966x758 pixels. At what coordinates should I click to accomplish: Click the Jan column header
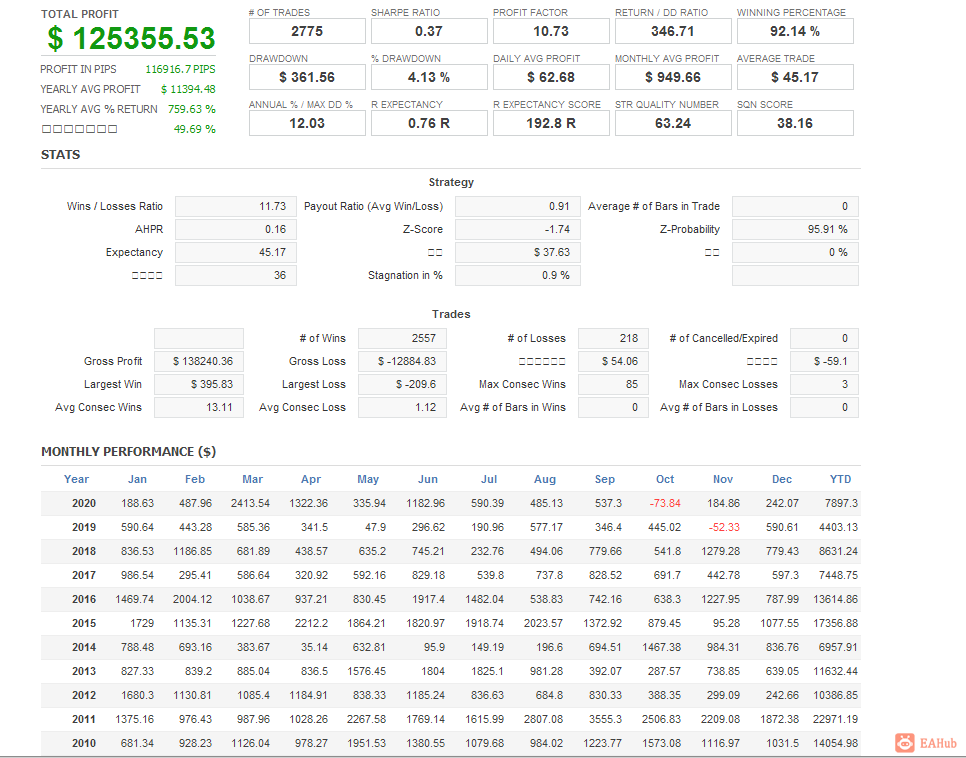pos(137,479)
